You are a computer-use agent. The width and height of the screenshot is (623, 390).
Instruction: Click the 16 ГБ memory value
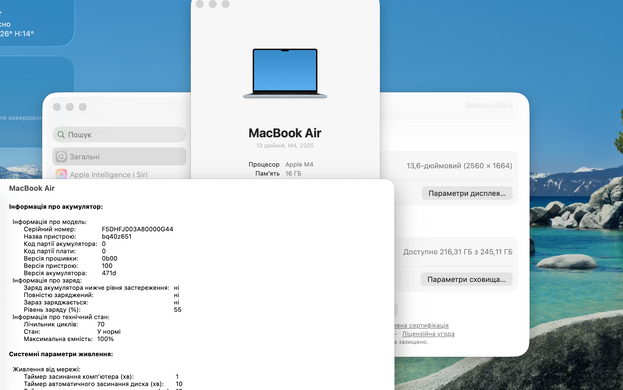(293, 174)
